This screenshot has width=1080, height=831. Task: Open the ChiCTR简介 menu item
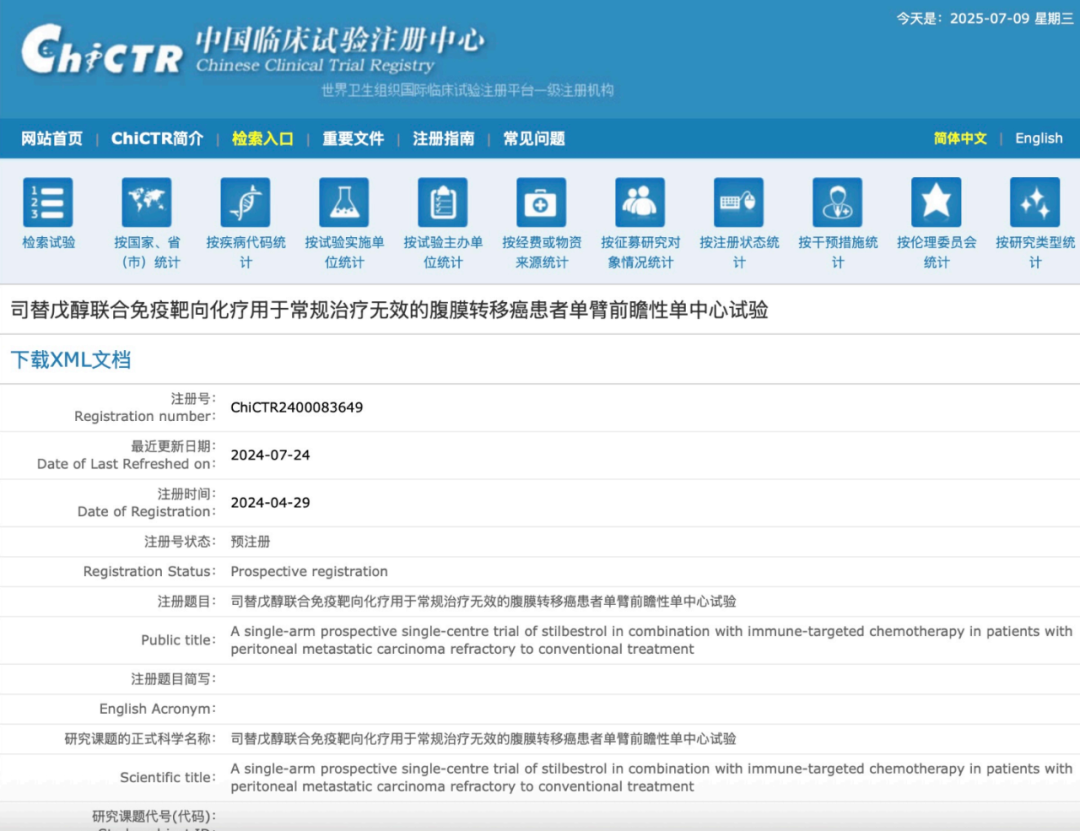(x=157, y=139)
